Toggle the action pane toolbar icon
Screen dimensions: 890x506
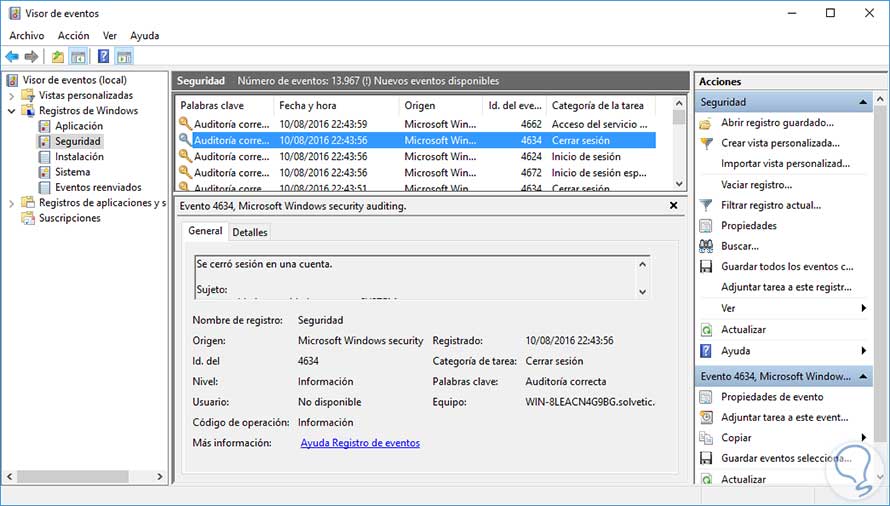(x=124, y=57)
